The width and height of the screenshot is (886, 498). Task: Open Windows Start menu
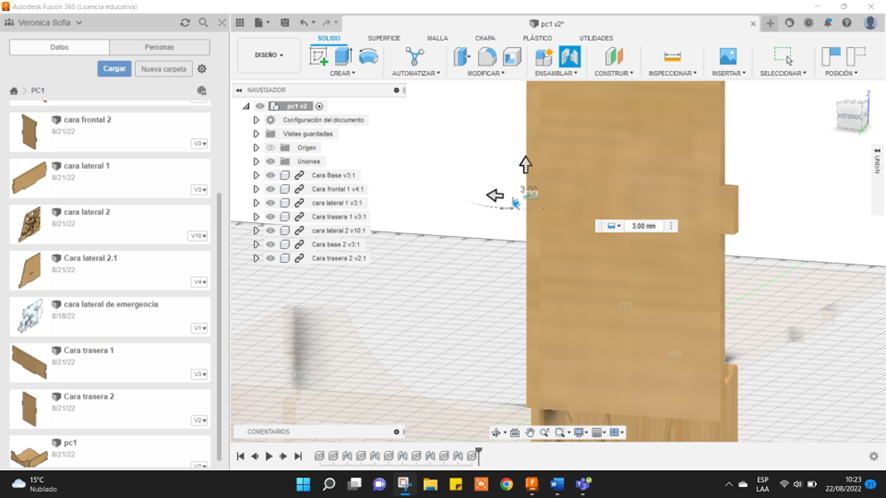coord(303,484)
